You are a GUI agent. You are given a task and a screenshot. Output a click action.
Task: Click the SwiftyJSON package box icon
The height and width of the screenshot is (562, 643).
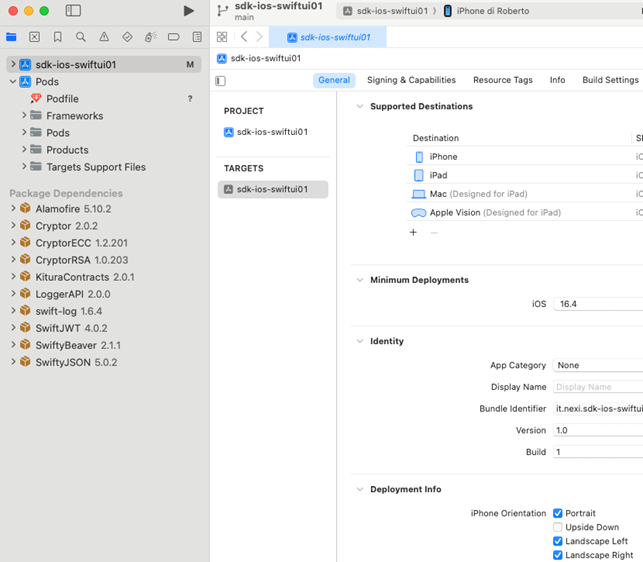25,362
